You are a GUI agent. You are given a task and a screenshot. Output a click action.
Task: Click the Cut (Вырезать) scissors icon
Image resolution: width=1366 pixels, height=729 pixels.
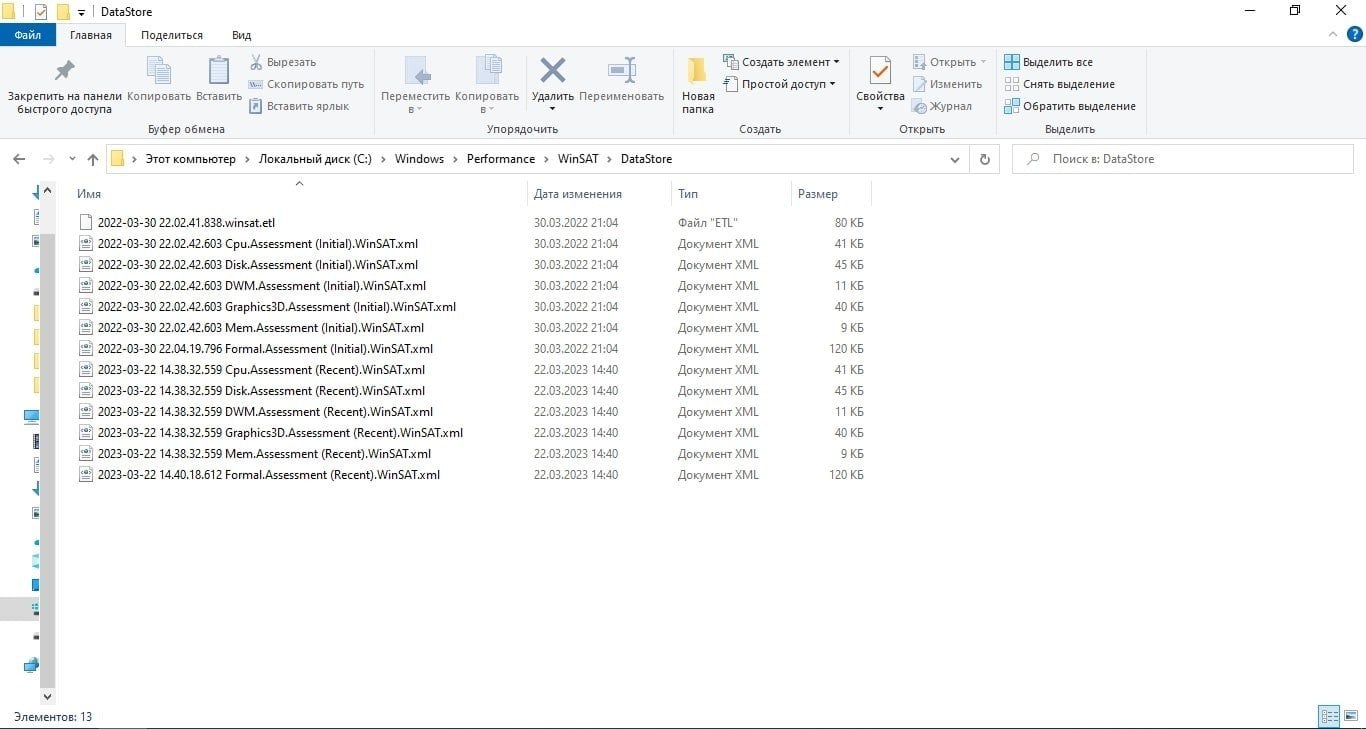256,62
